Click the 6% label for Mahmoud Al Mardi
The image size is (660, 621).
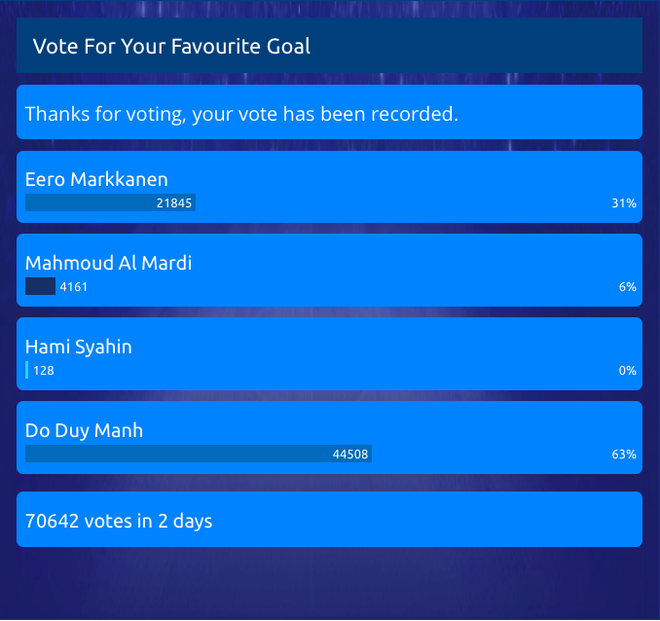[627, 287]
